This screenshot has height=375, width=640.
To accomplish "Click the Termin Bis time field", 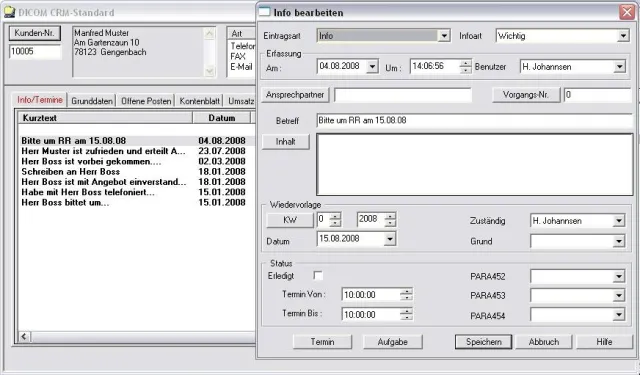I will (x=371, y=314).
